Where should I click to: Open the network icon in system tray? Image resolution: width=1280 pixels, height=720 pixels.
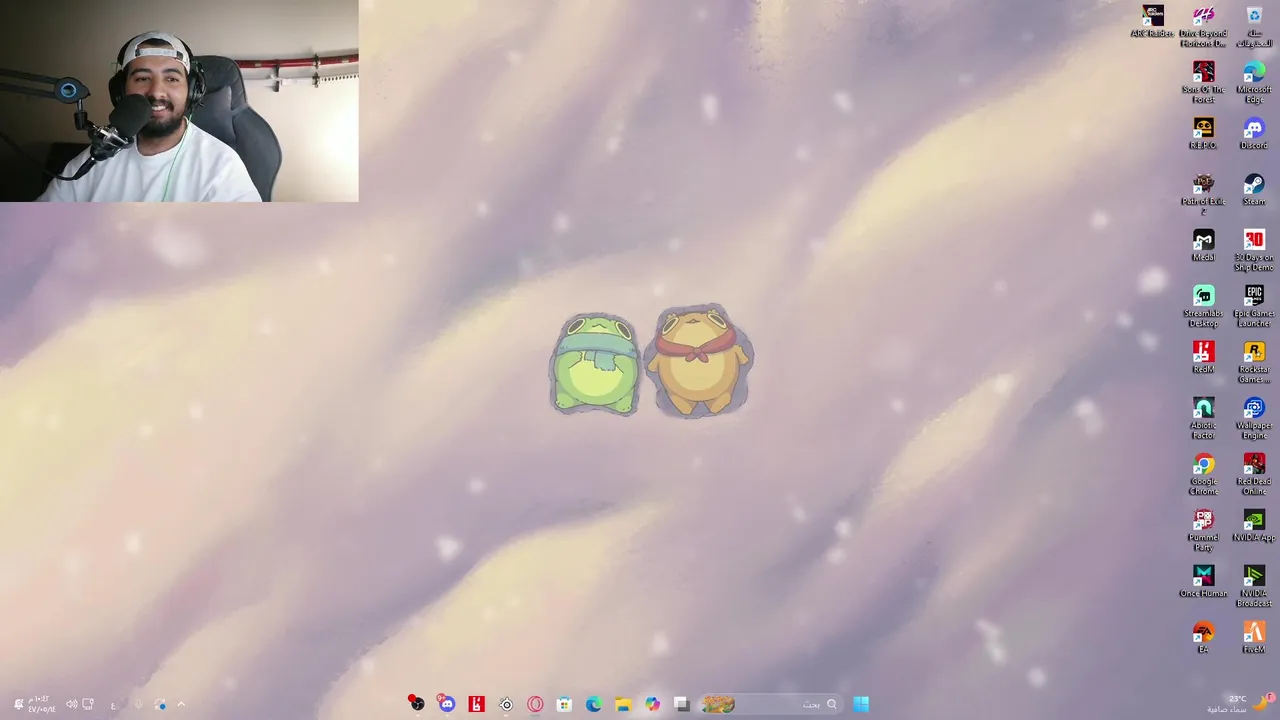tap(88, 704)
